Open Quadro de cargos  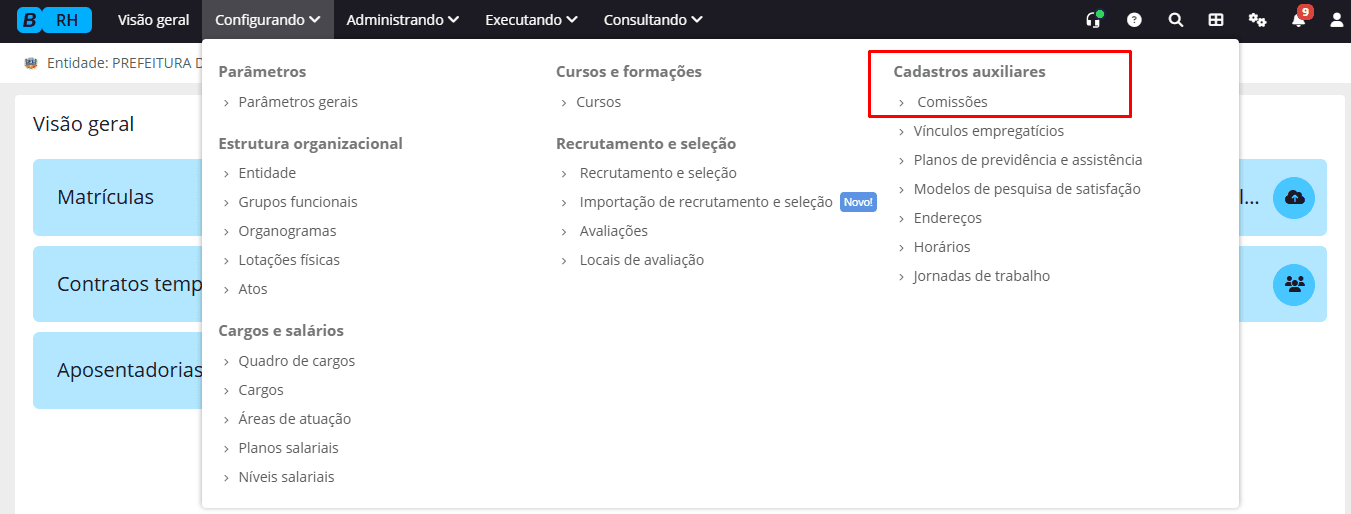[x=297, y=361]
